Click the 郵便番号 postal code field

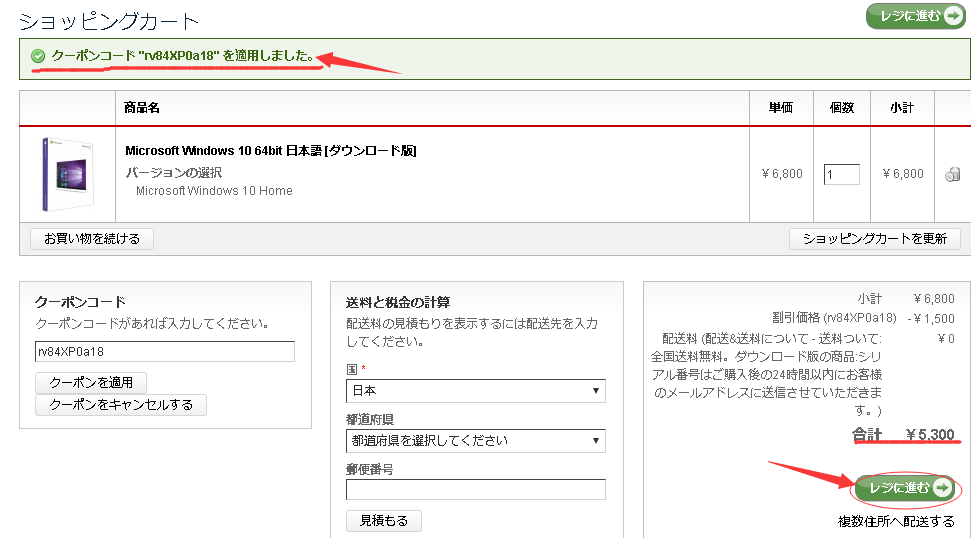pyautogui.click(x=476, y=489)
